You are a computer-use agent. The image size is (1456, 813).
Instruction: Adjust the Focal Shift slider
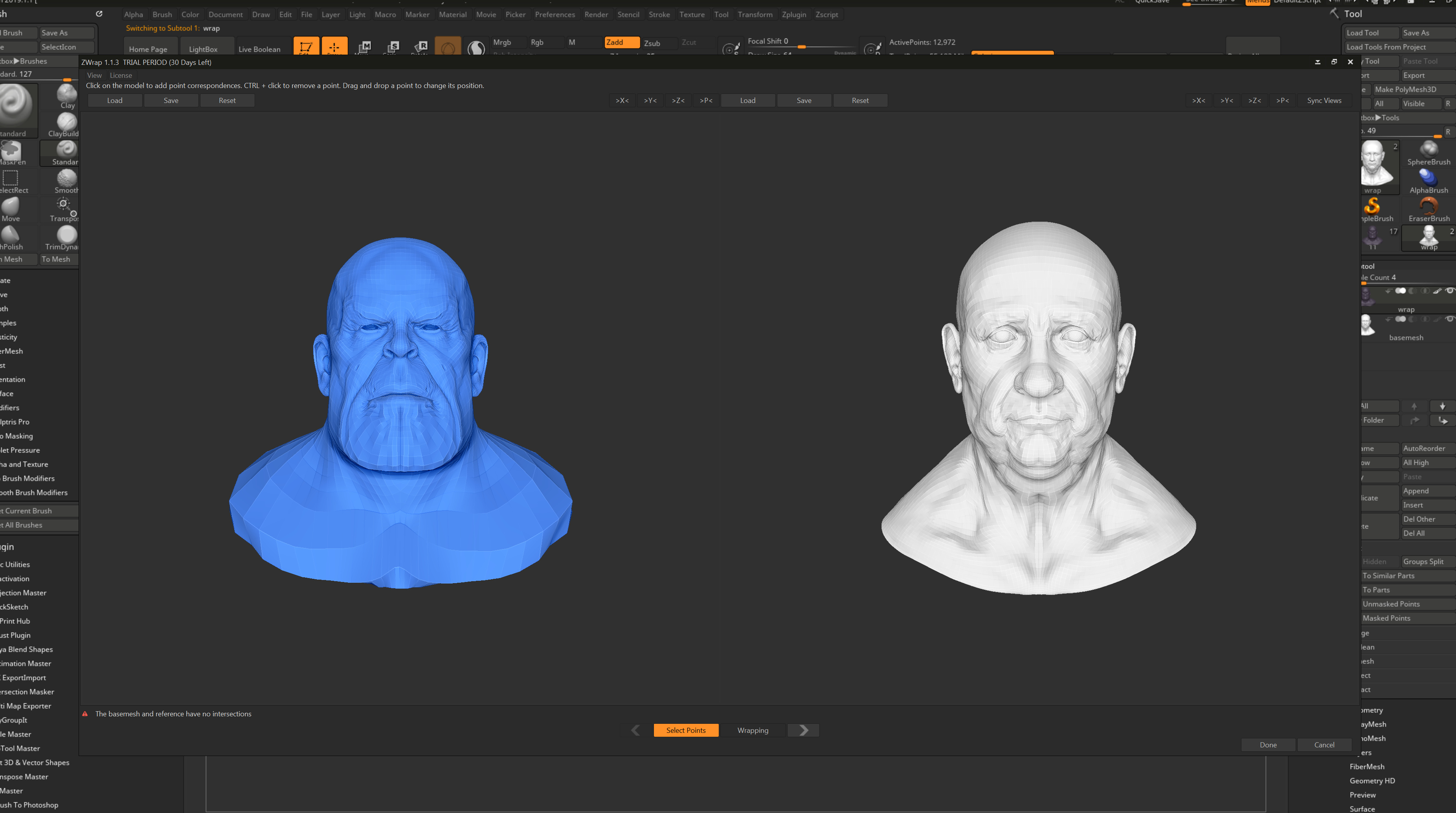click(801, 46)
